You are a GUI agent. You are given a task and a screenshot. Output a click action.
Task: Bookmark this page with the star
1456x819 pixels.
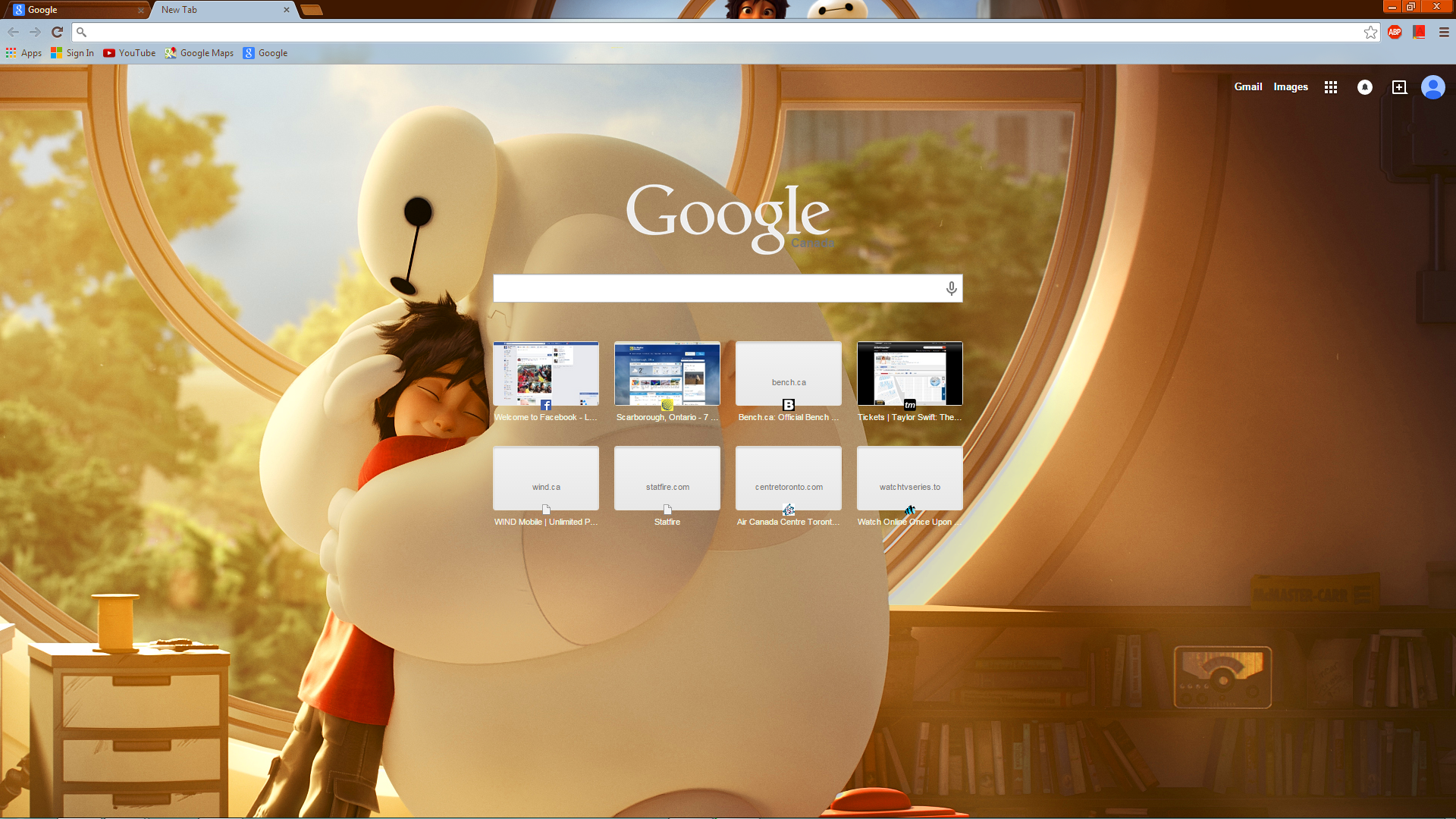pyautogui.click(x=1370, y=32)
